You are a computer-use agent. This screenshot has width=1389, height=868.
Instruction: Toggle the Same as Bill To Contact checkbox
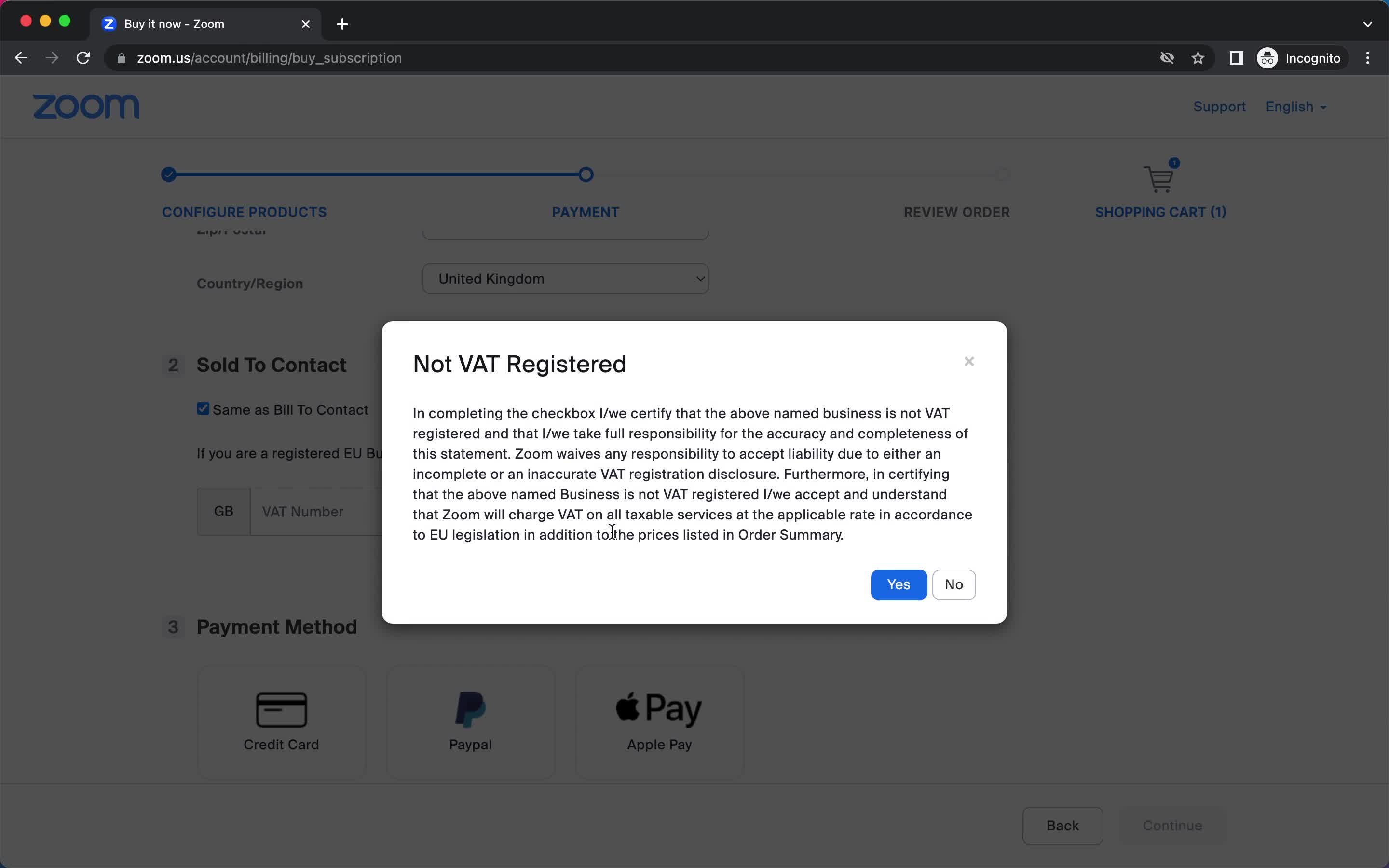click(203, 408)
